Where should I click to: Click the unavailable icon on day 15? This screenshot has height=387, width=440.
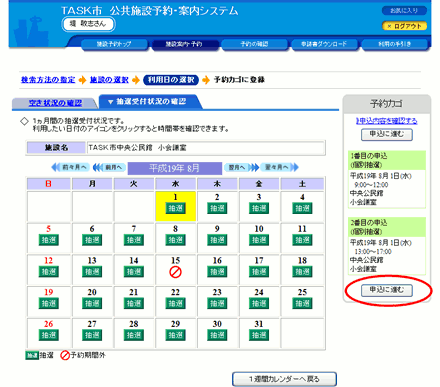(x=175, y=272)
